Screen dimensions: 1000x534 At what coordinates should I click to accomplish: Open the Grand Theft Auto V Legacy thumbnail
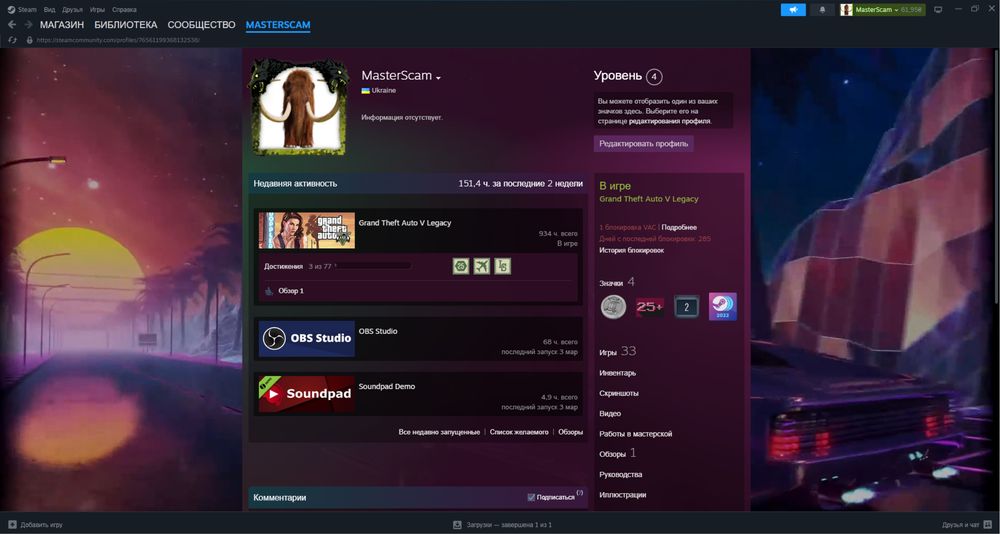click(307, 230)
